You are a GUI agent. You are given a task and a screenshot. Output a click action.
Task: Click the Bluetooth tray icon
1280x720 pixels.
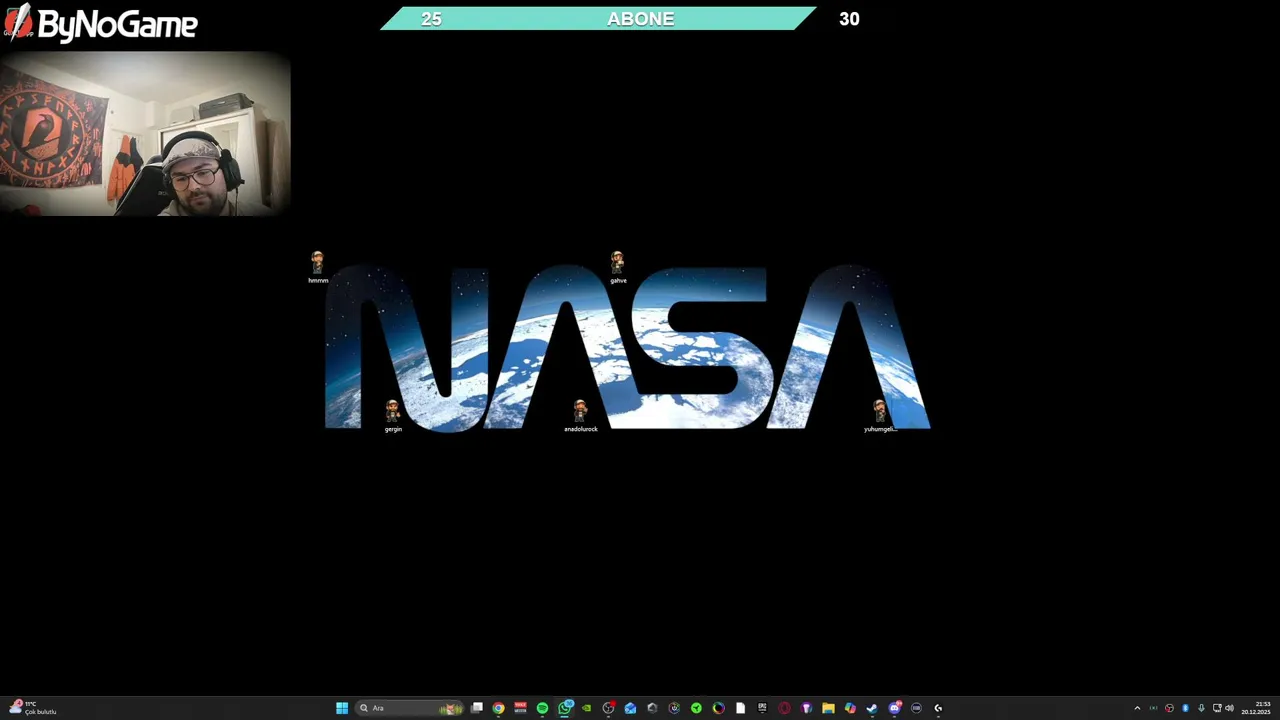[1186, 708]
